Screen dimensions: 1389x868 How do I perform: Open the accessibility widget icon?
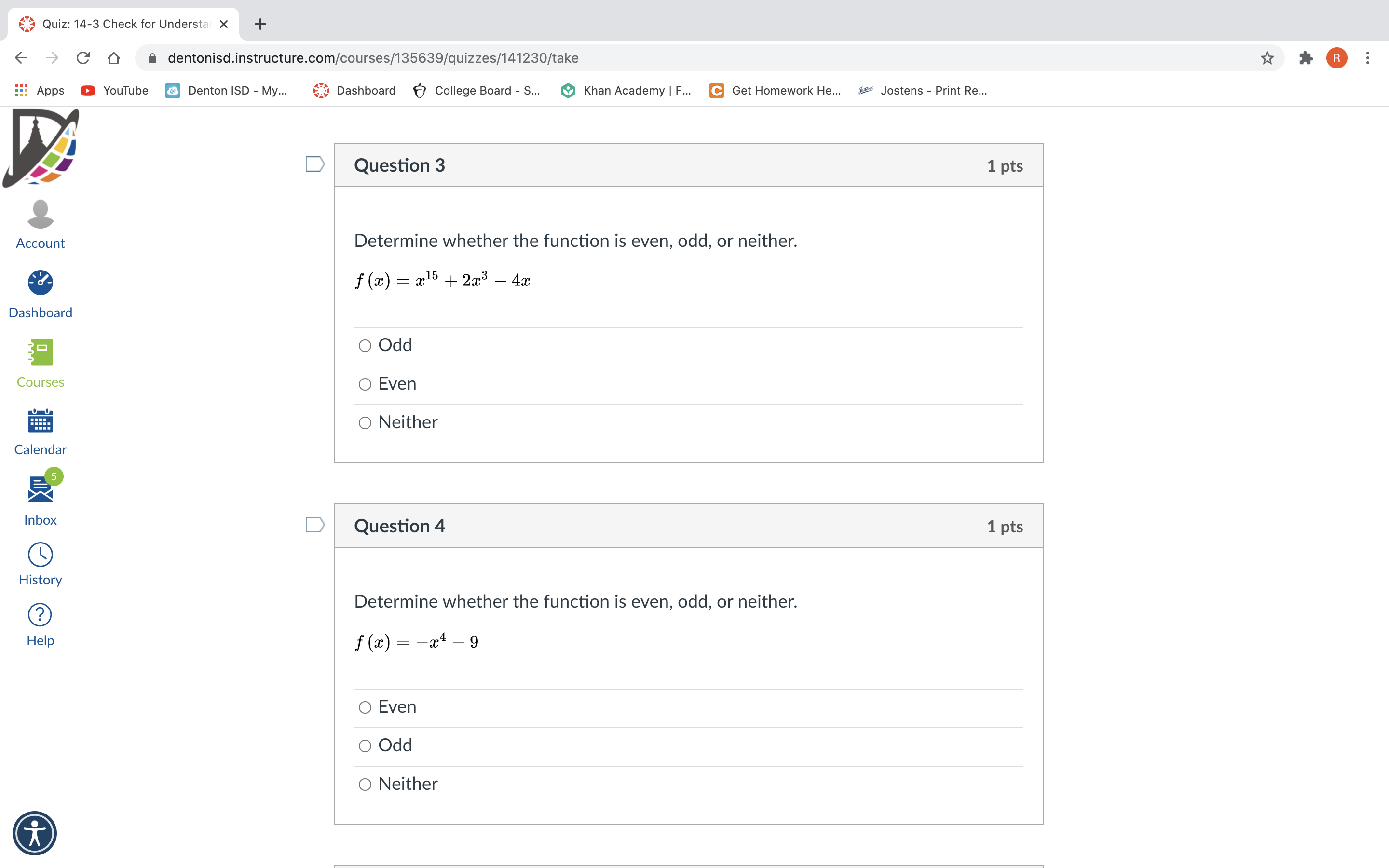34,833
